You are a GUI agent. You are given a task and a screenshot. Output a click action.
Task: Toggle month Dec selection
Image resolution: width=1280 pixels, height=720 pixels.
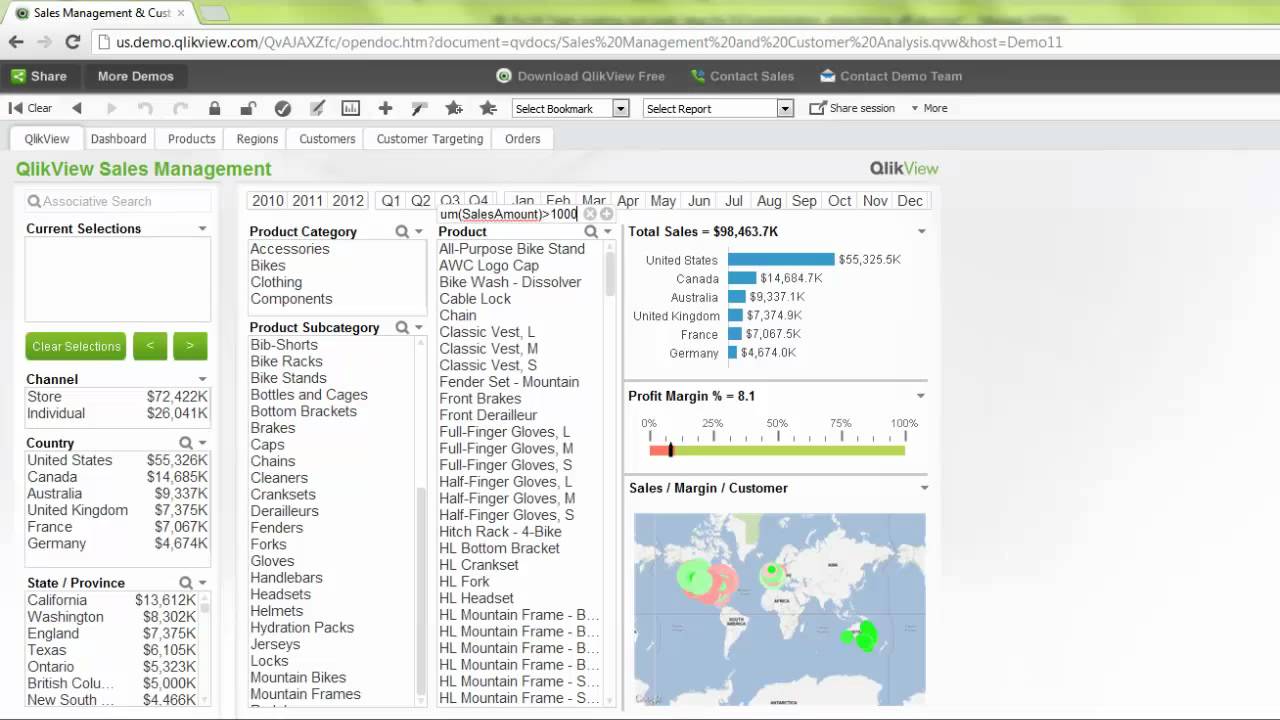click(x=910, y=201)
